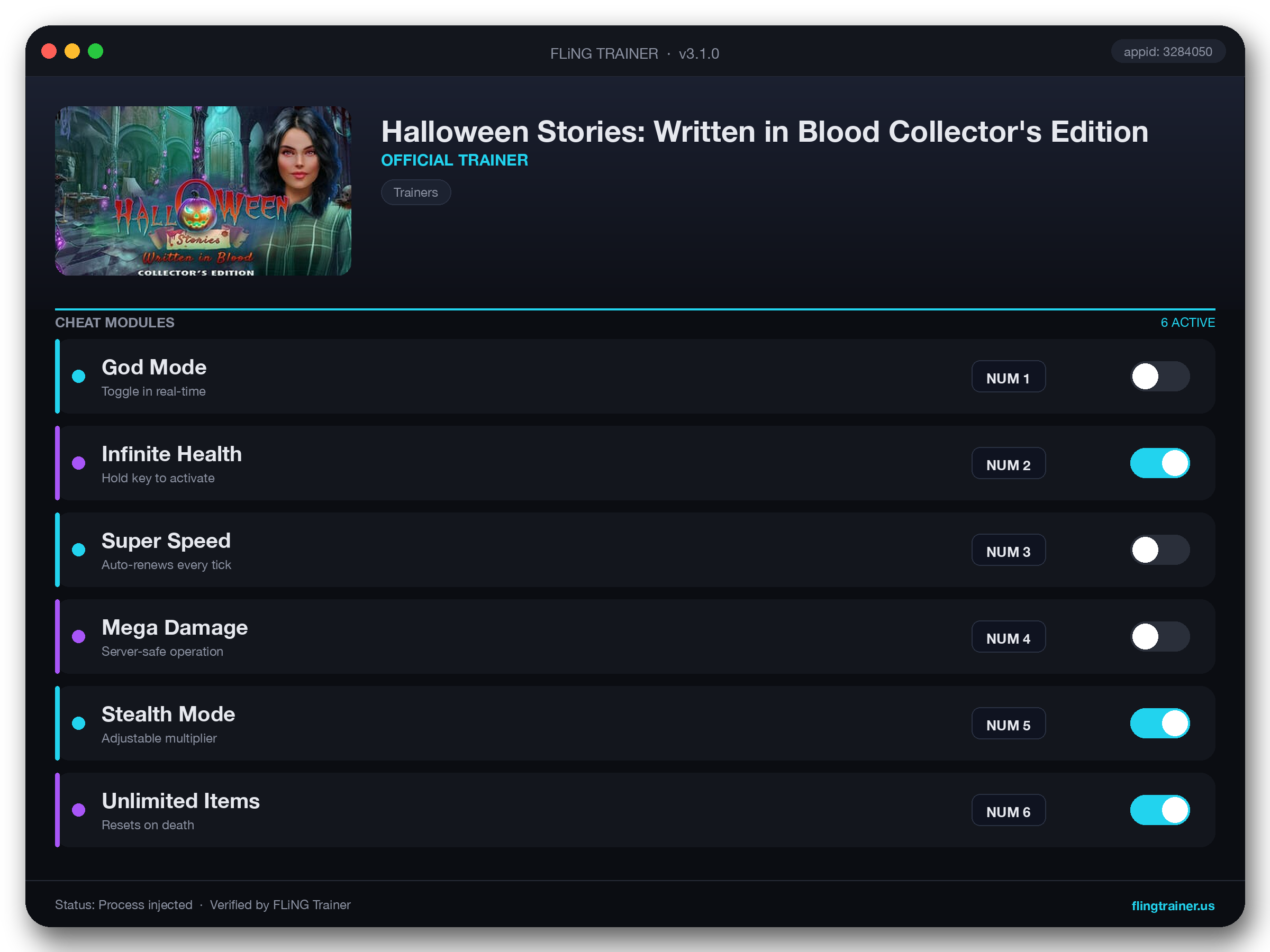
Task: Select the Infinite Health title text
Action: click(x=171, y=454)
